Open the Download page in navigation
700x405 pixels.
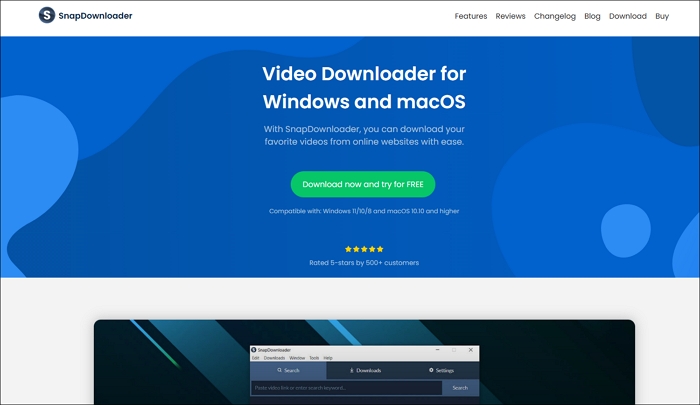click(x=628, y=16)
